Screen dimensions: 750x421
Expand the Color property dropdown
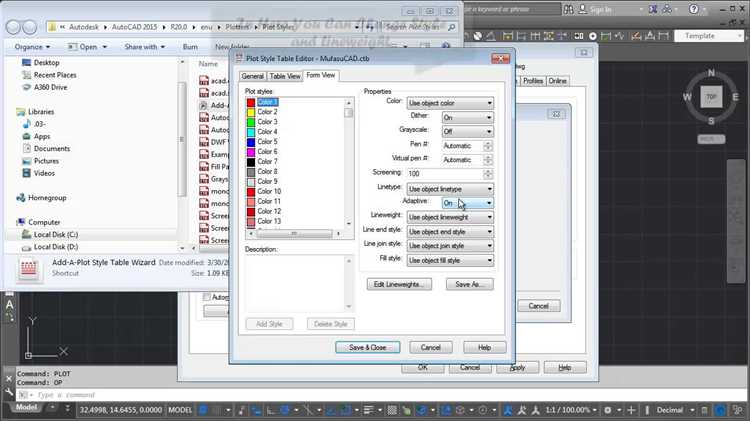450,103
